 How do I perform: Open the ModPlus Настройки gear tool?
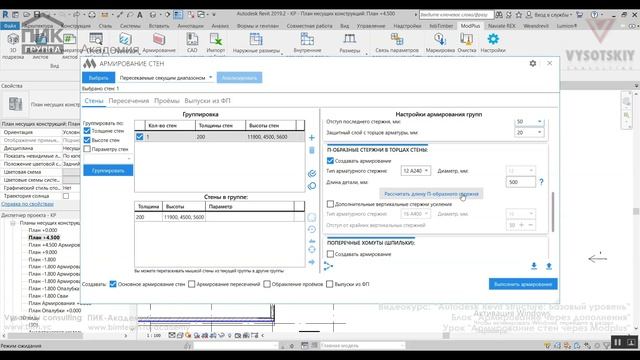tap(493, 43)
